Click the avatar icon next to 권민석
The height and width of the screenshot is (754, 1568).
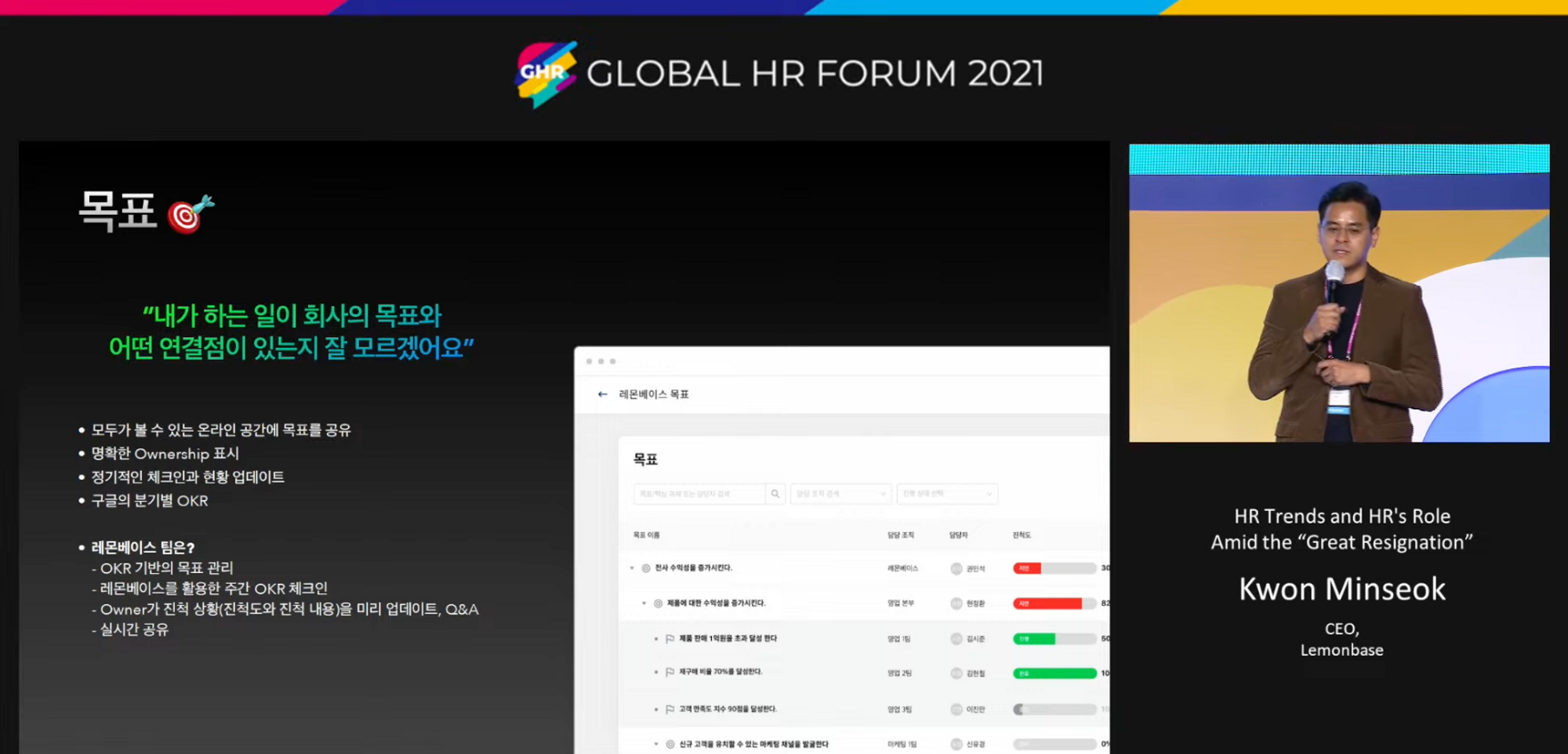[x=956, y=569]
